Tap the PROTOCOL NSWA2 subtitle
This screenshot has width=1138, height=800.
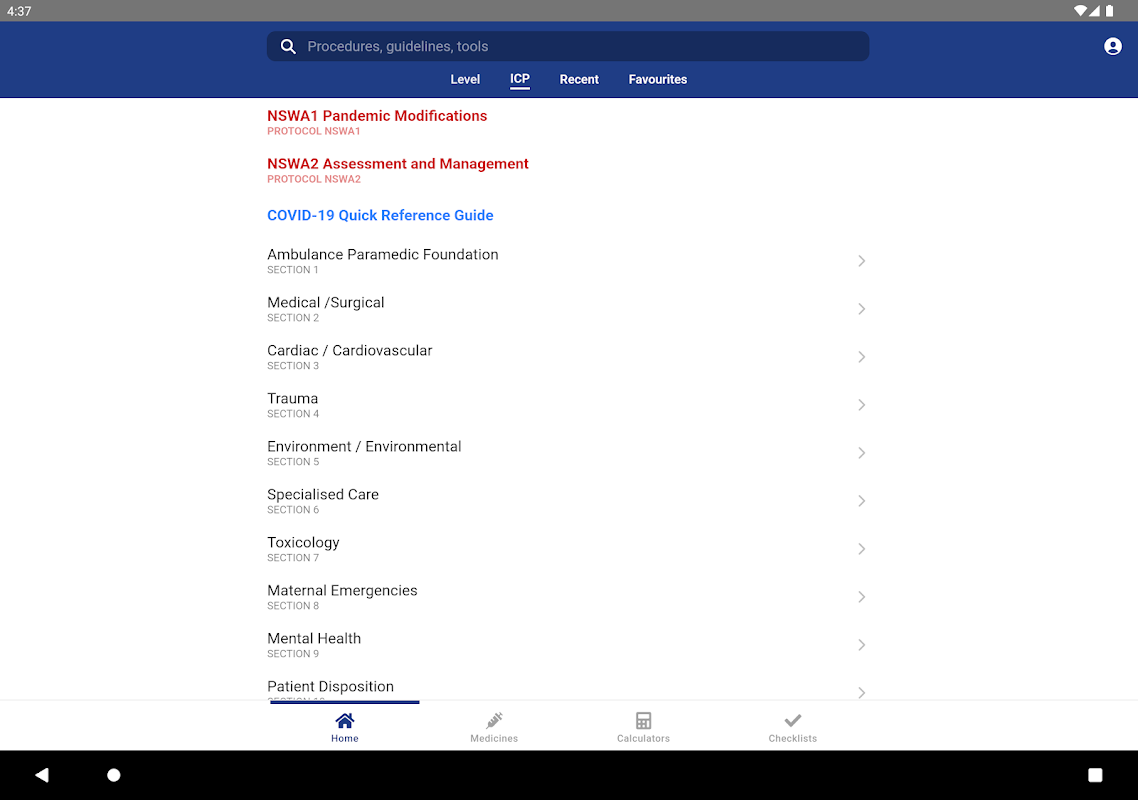(x=314, y=179)
